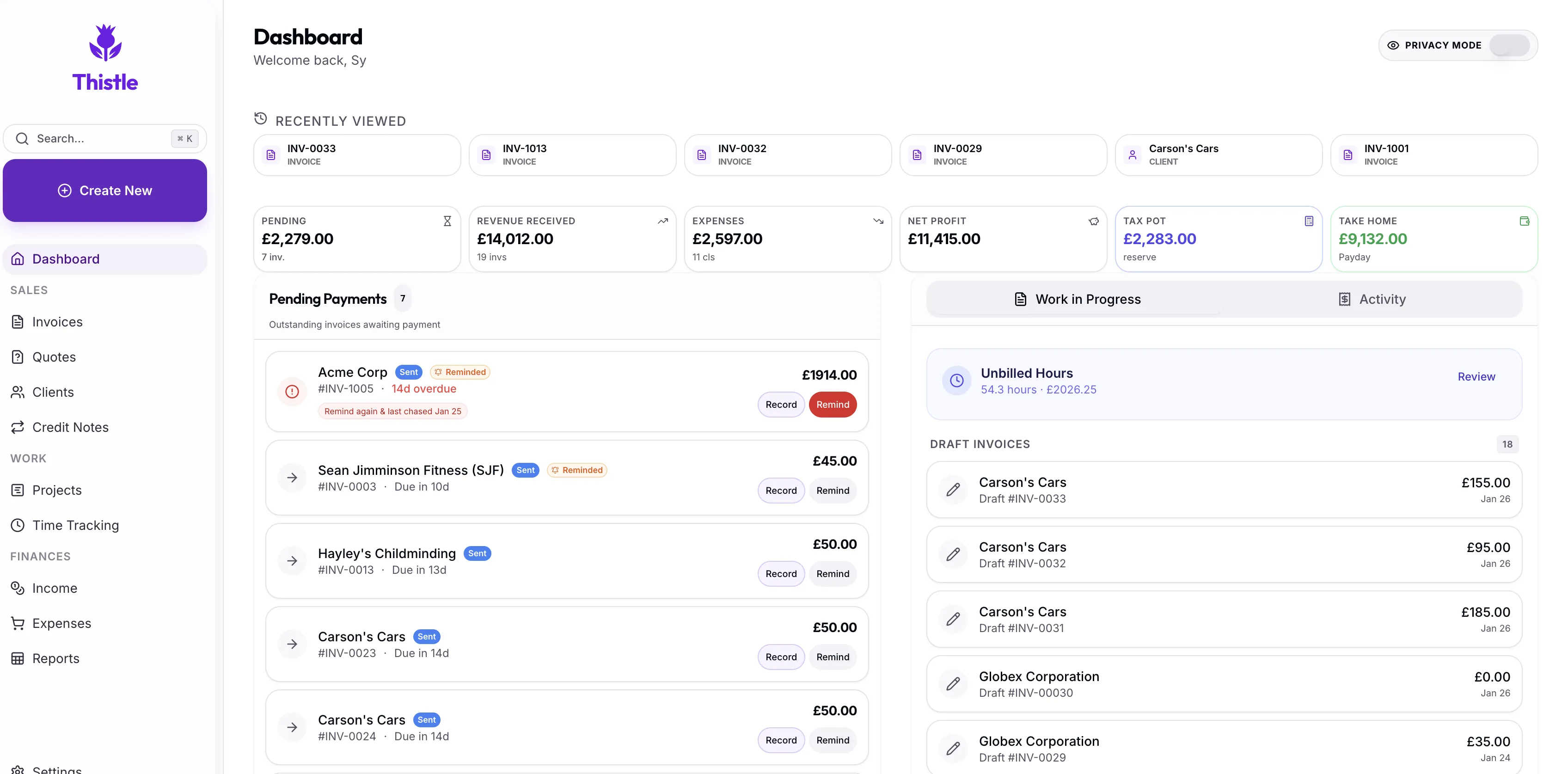Edit the Carson's Cars Draft #INV-0033
Image resolution: width=1568 pixels, height=774 pixels.
pos(953,490)
